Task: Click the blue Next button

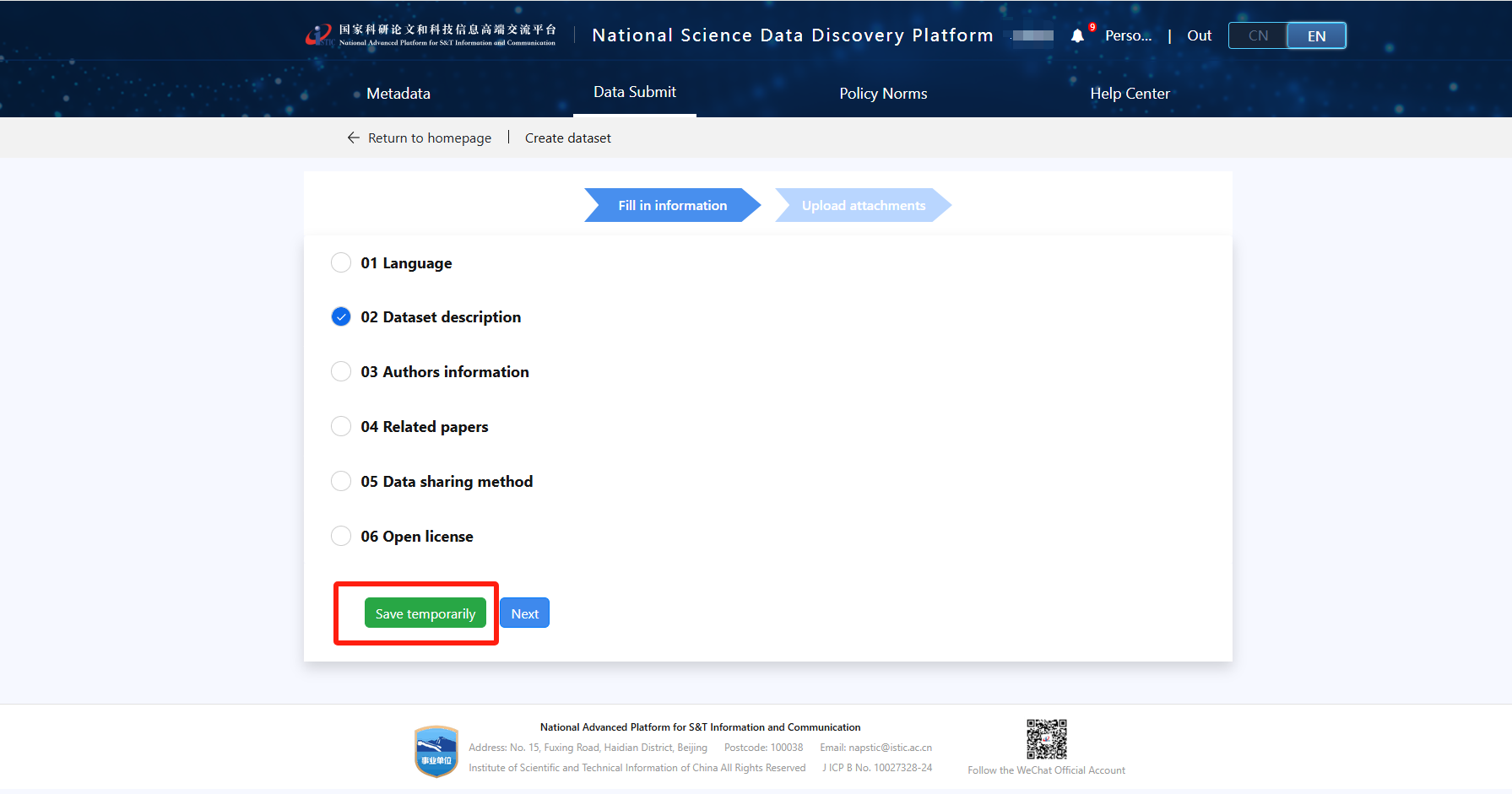Action: pyautogui.click(x=524, y=613)
